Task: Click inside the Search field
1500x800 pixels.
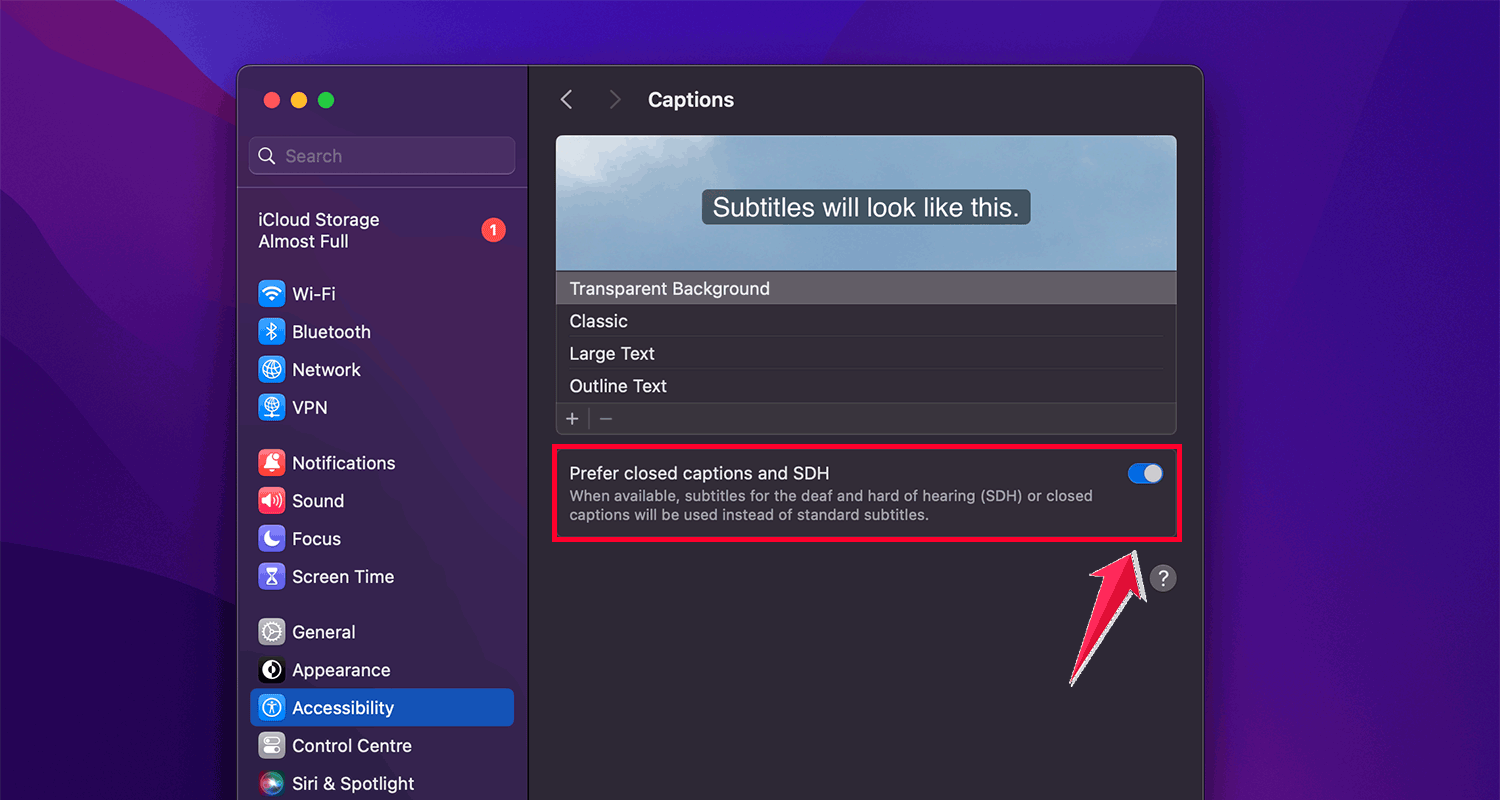Action: (381, 155)
